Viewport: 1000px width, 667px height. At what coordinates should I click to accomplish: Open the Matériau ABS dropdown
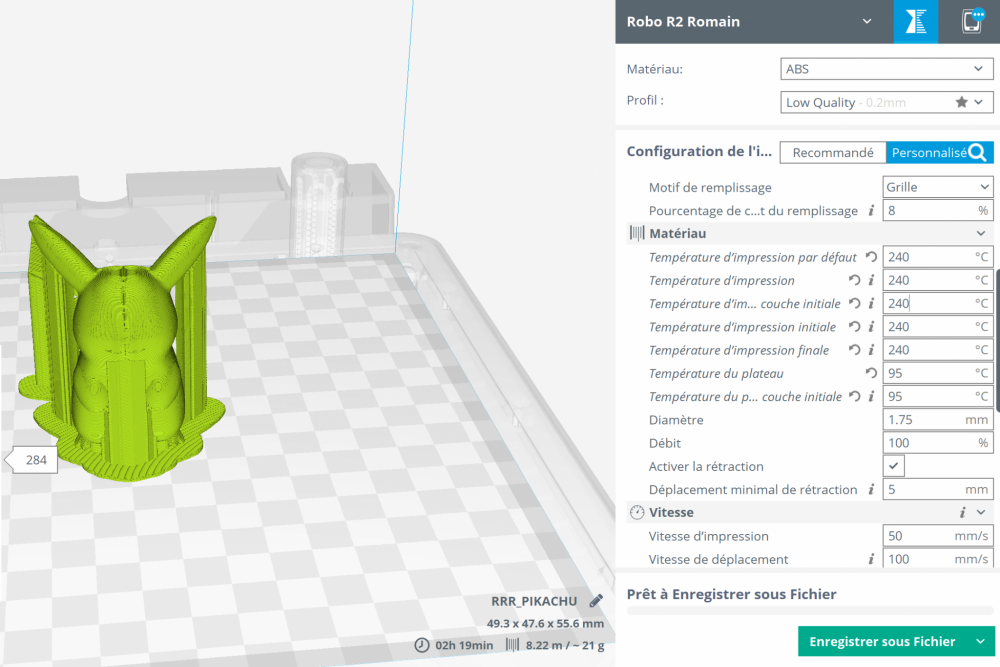[x=886, y=69]
